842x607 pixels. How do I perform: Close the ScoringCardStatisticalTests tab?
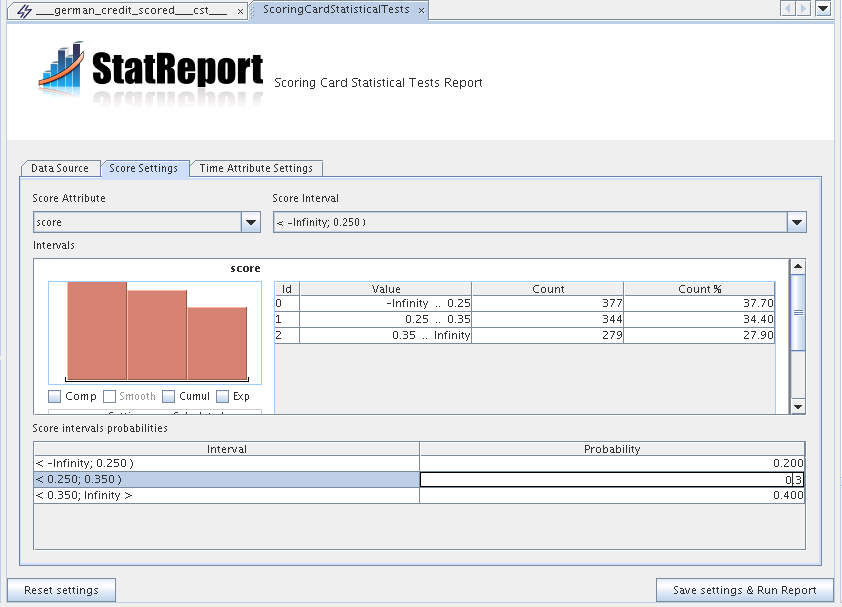[x=422, y=10]
